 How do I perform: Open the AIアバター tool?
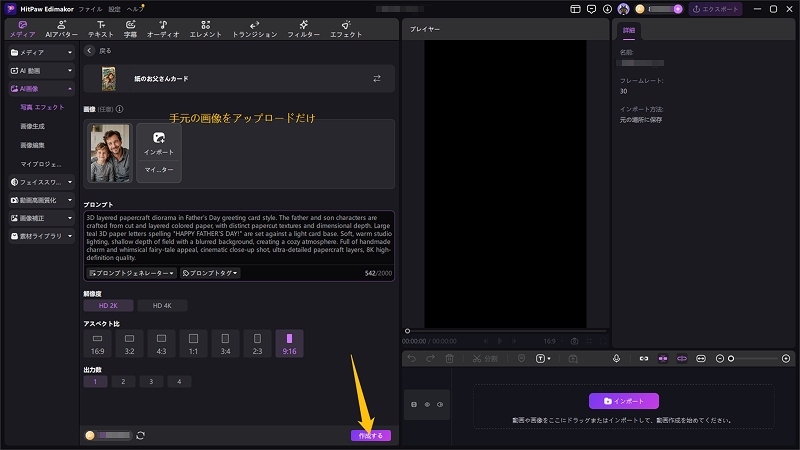[61, 29]
